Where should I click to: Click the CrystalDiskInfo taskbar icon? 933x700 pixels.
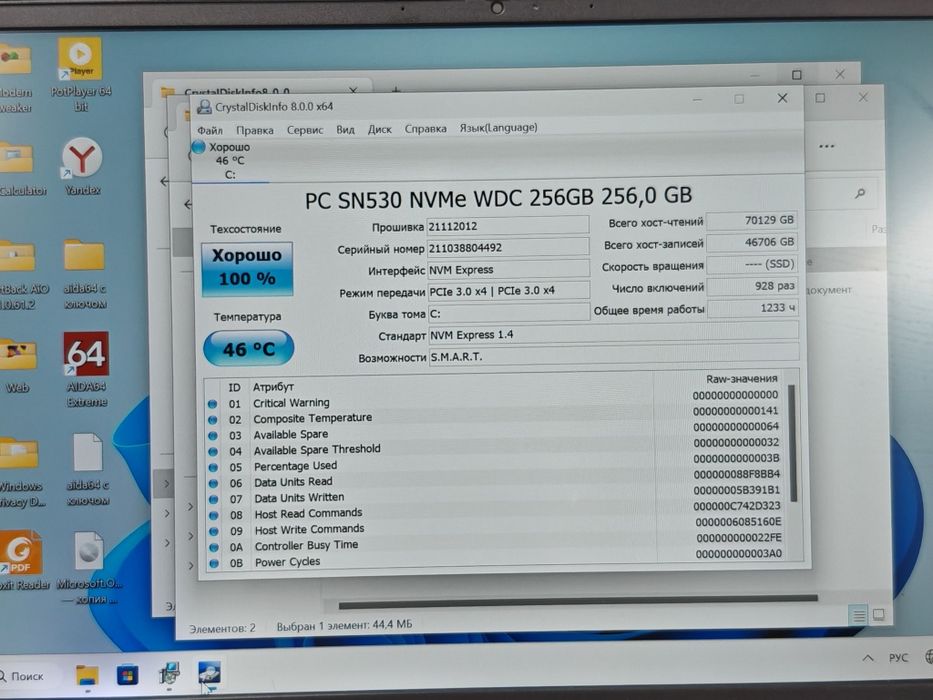pos(209,673)
